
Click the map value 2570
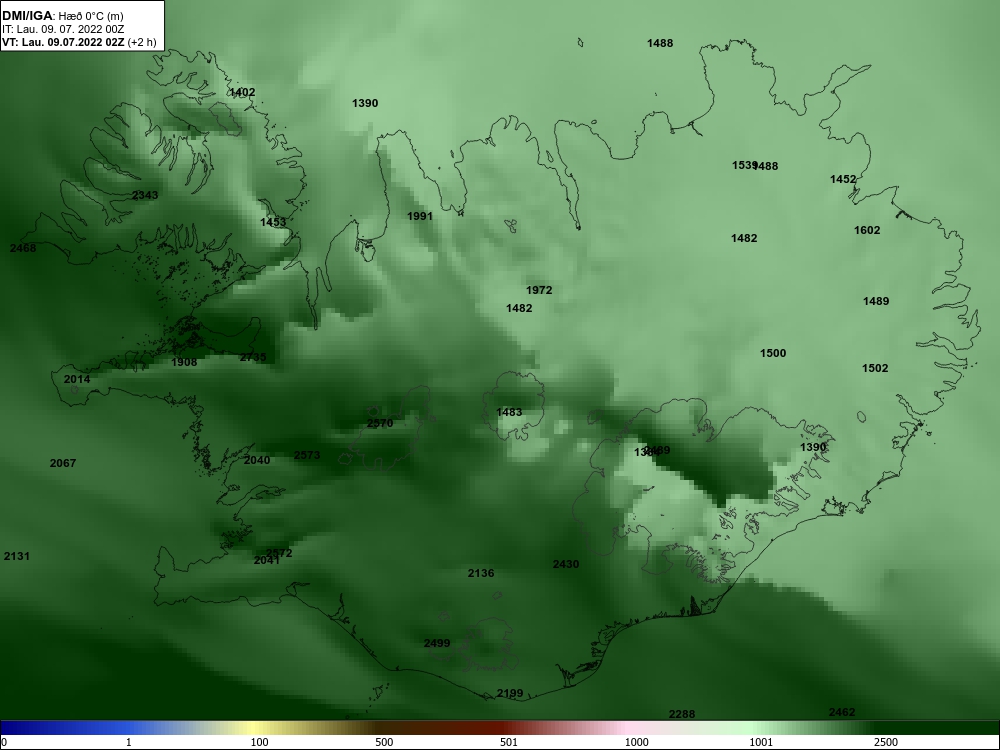380,423
